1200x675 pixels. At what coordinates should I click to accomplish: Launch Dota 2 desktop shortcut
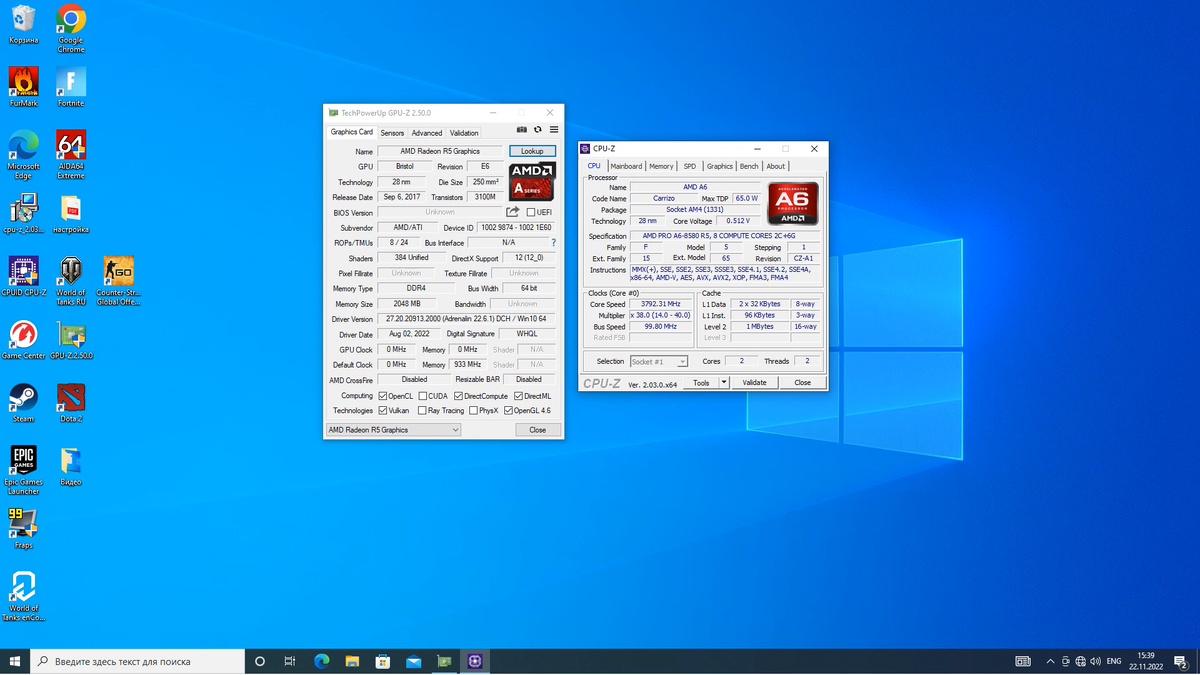(71, 403)
